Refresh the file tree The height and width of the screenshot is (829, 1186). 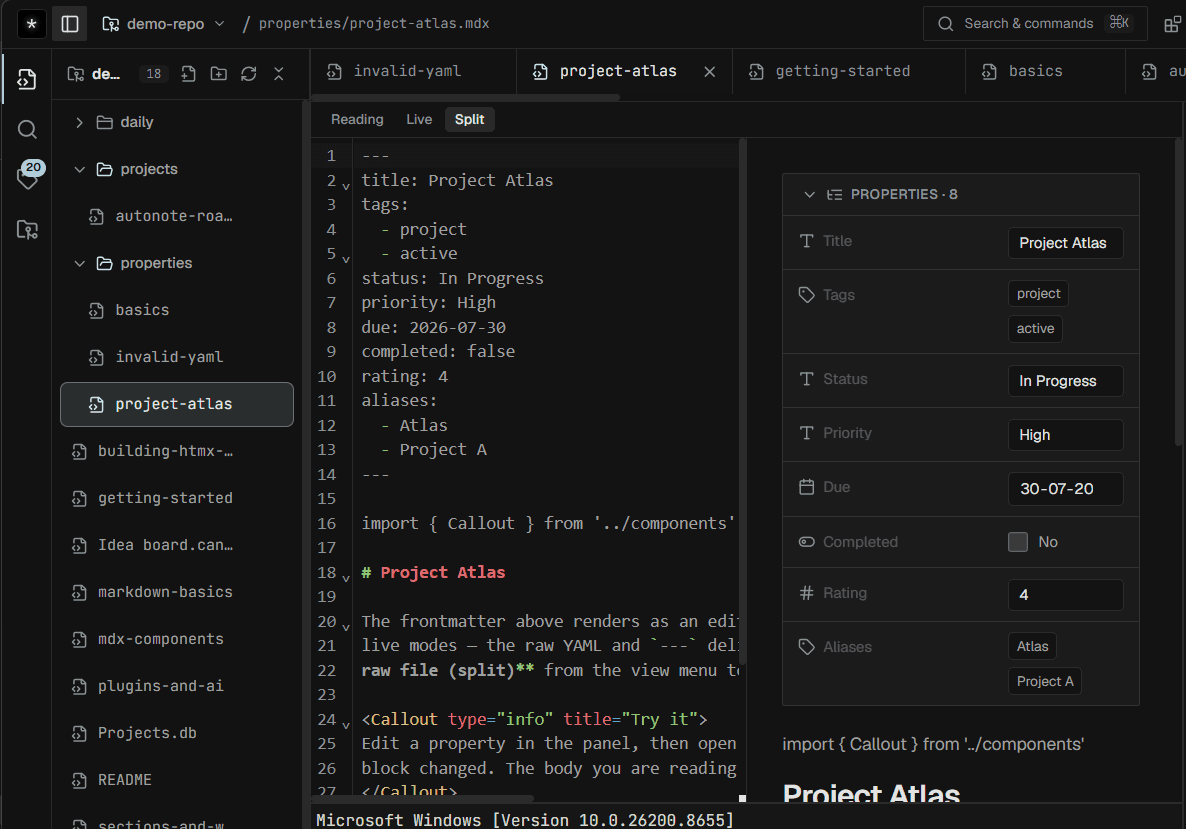pyautogui.click(x=249, y=73)
